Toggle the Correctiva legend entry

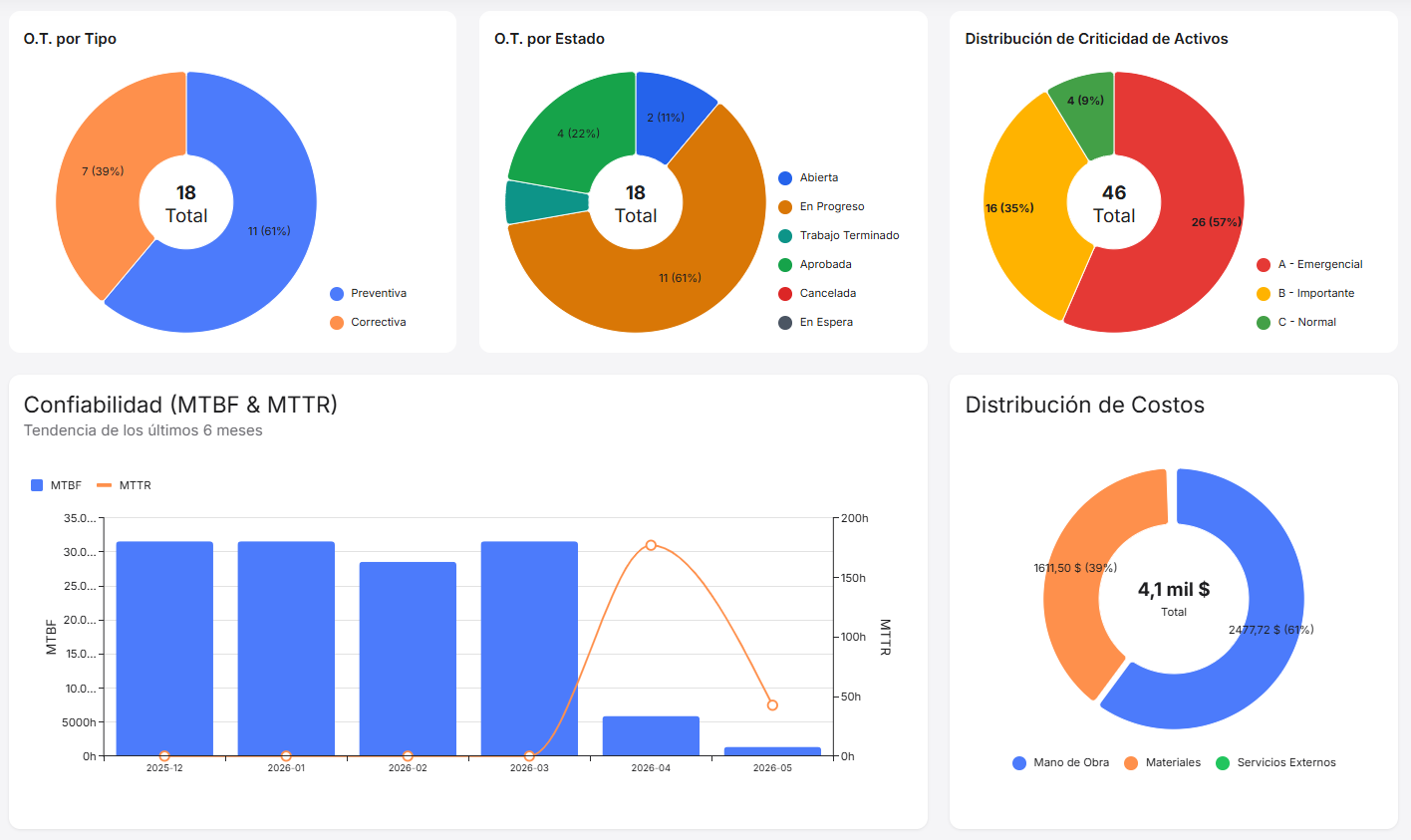coord(368,322)
